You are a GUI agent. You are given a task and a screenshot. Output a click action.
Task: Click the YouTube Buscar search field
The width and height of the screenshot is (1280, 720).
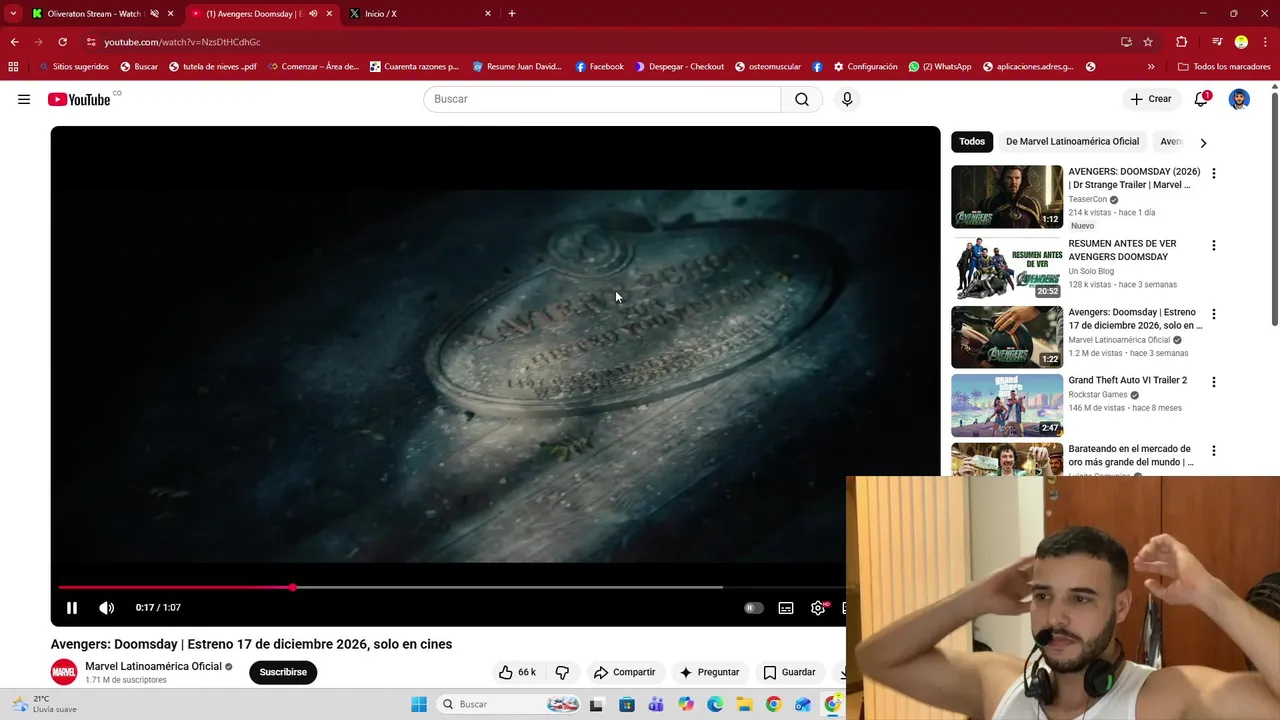(x=602, y=99)
